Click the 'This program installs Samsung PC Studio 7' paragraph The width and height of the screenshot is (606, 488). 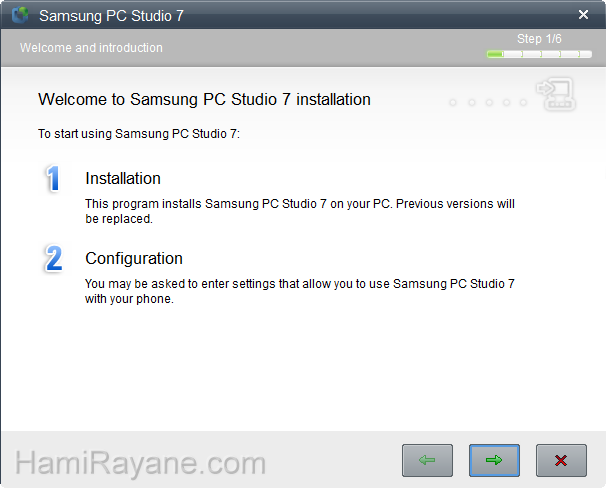[300, 211]
